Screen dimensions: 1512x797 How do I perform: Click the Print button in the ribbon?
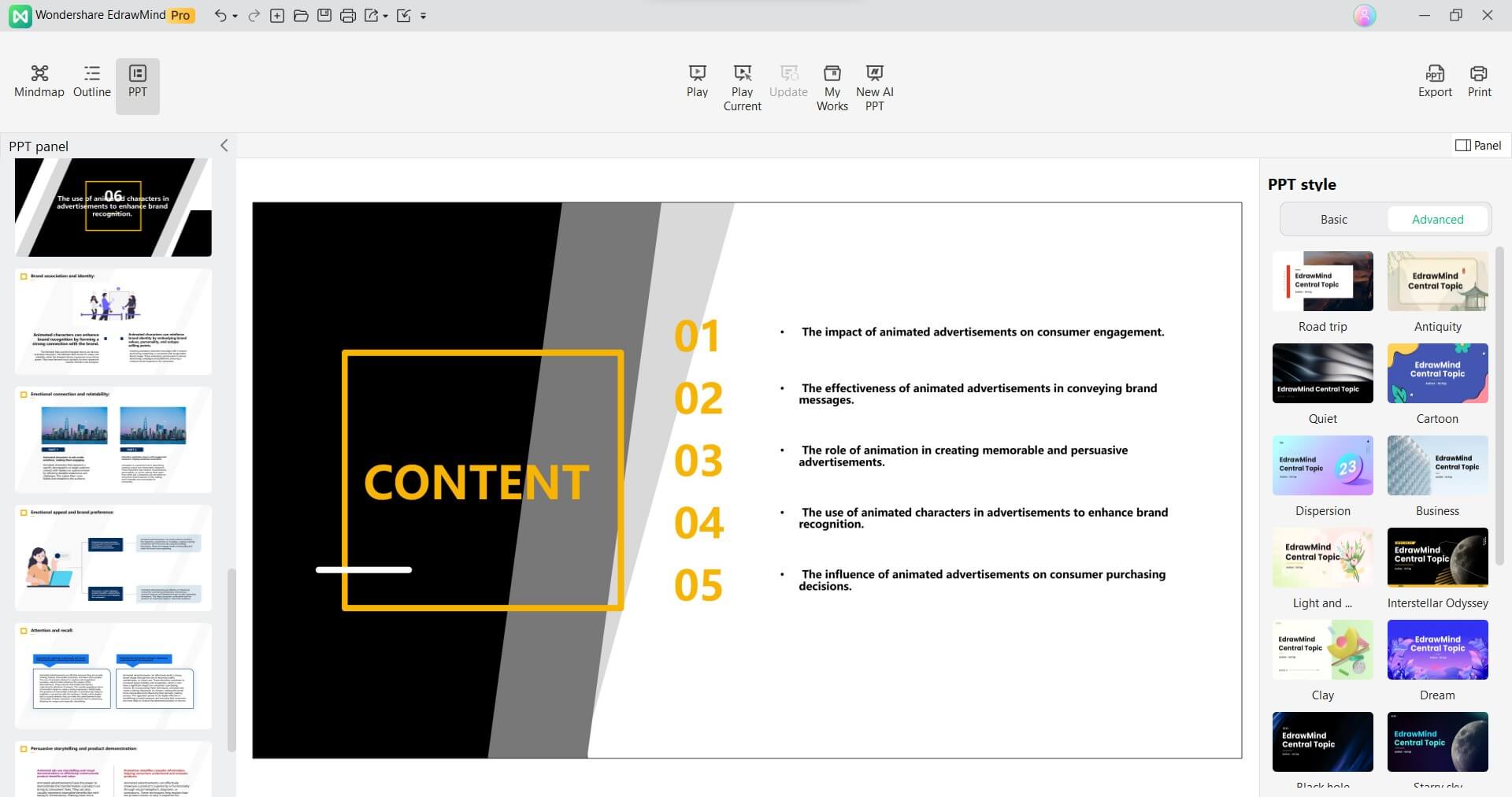(x=1479, y=83)
